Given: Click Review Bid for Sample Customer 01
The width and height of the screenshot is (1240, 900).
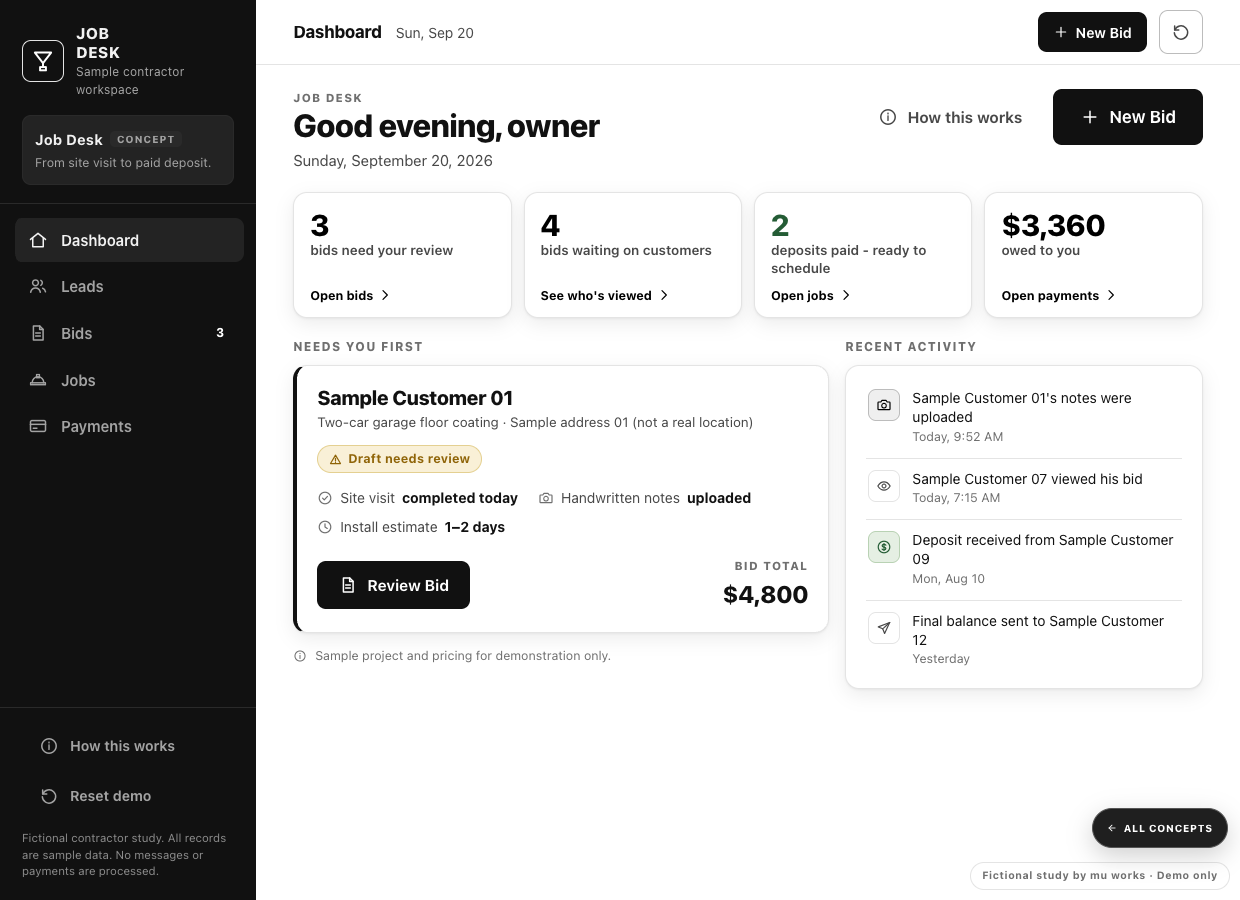Looking at the screenshot, I should (393, 585).
